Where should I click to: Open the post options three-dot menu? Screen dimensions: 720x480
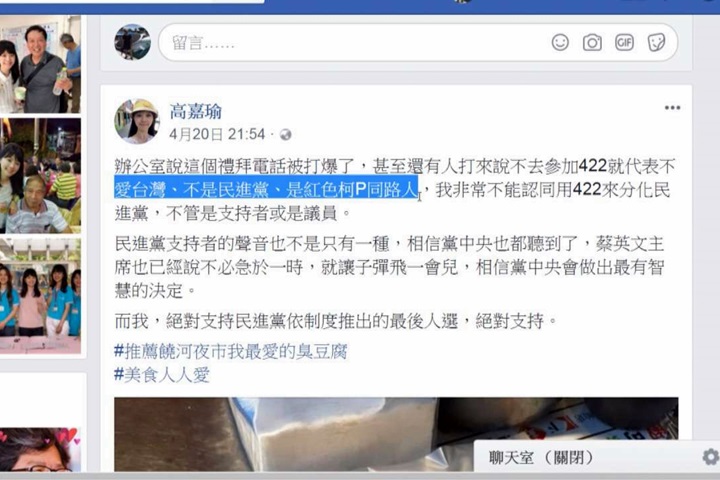tap(672, 108)
